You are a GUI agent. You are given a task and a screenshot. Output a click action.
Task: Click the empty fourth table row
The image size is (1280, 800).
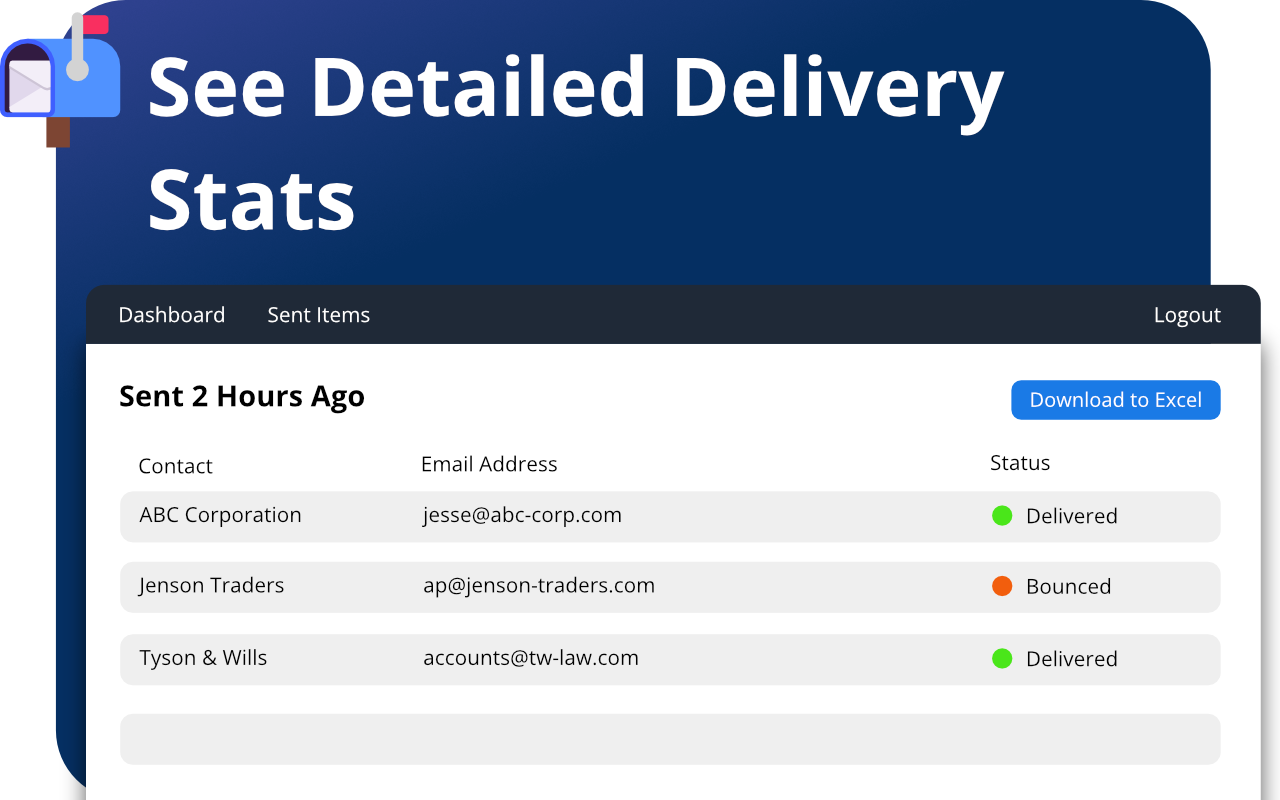click(x=670, y=739)
